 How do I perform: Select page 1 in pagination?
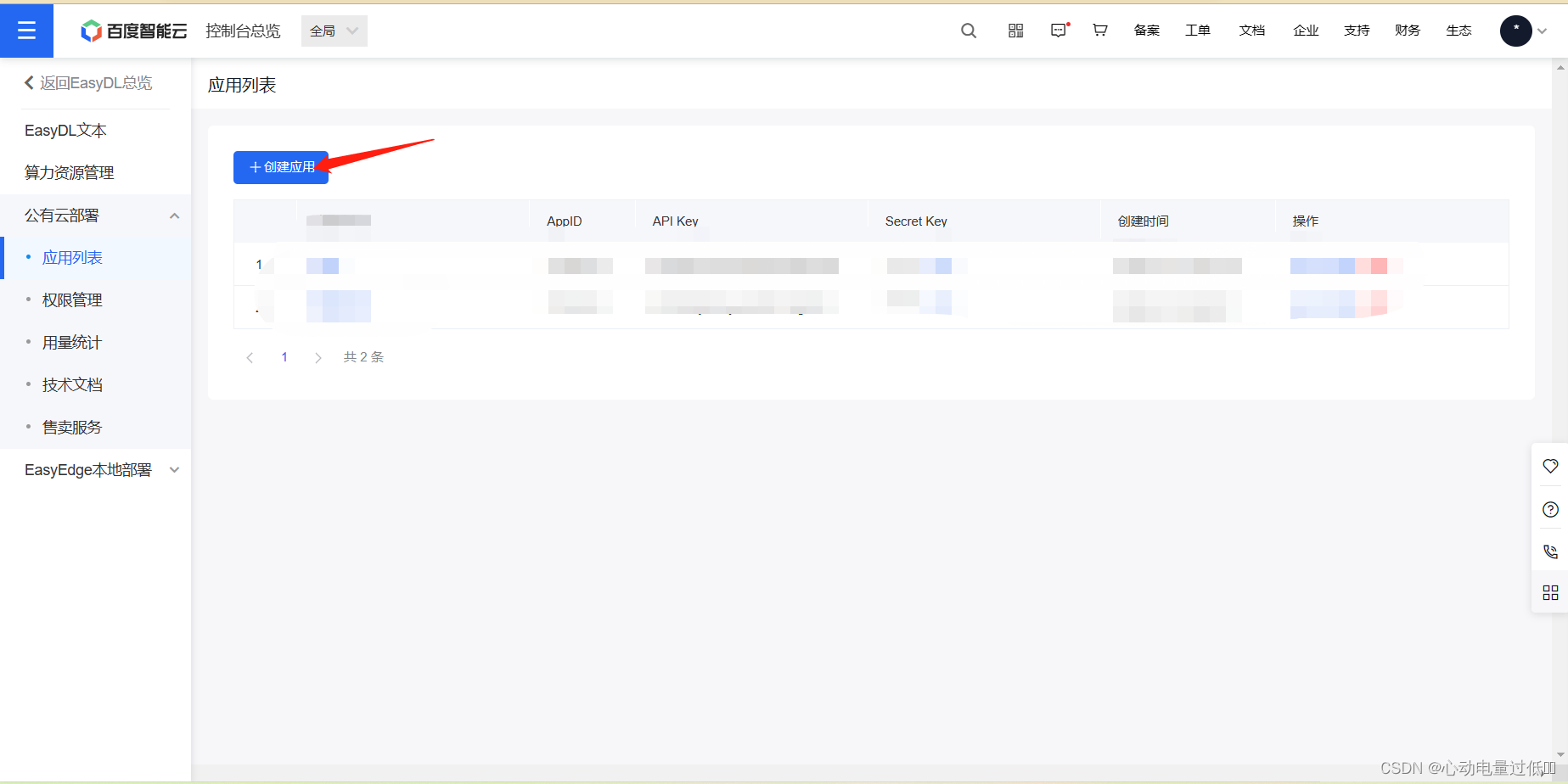(284, 357)
